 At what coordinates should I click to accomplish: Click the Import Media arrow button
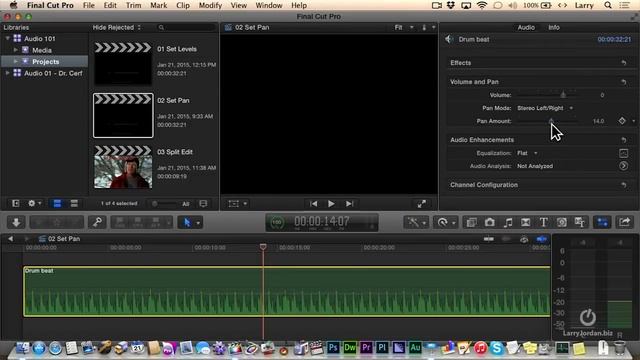point(16,222)
